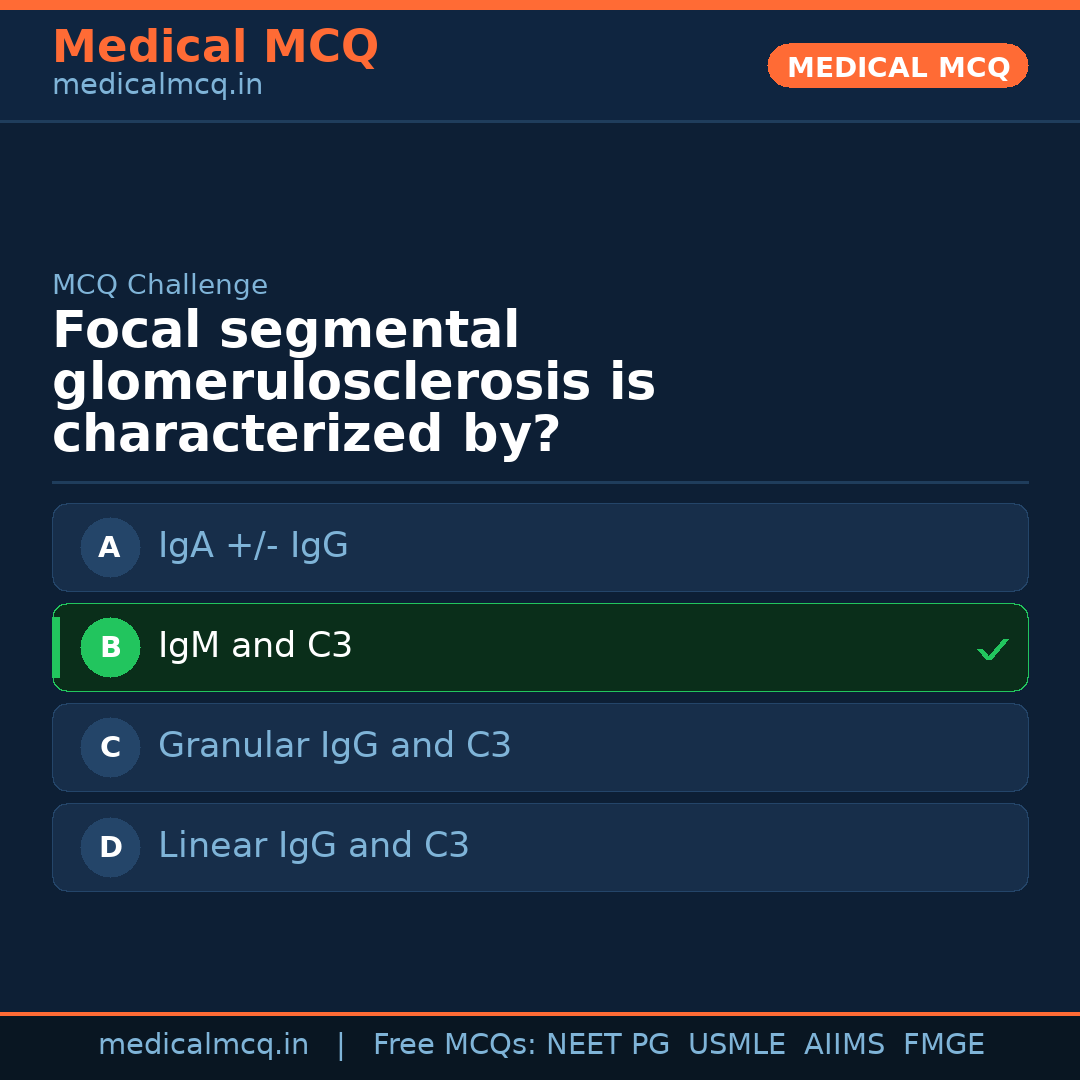Click the green checkmark on option B

[992, 650]
